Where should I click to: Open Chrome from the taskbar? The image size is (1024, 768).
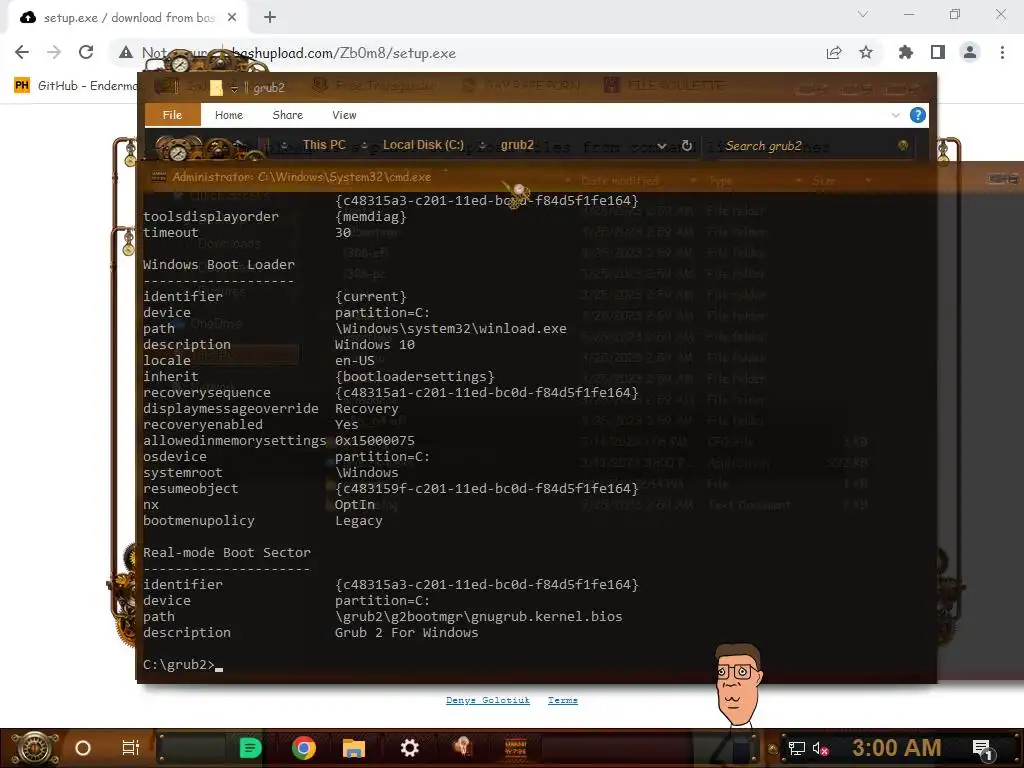pos(304,748)
